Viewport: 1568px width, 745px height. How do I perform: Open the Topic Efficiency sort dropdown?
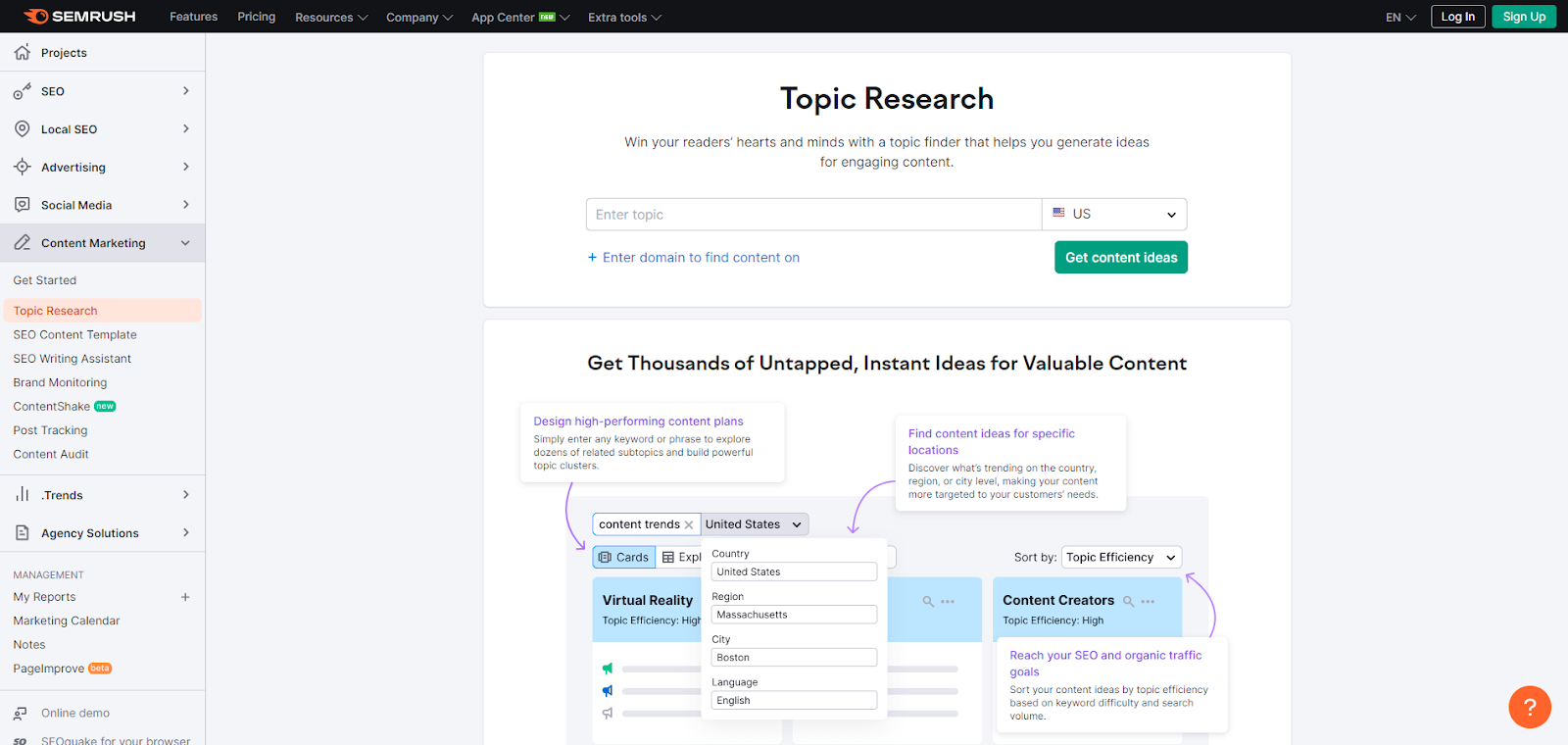coord(1121,557)
